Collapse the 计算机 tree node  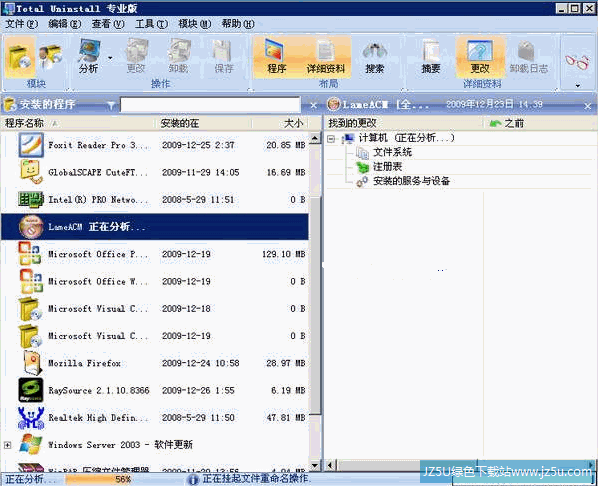(331, 139)
